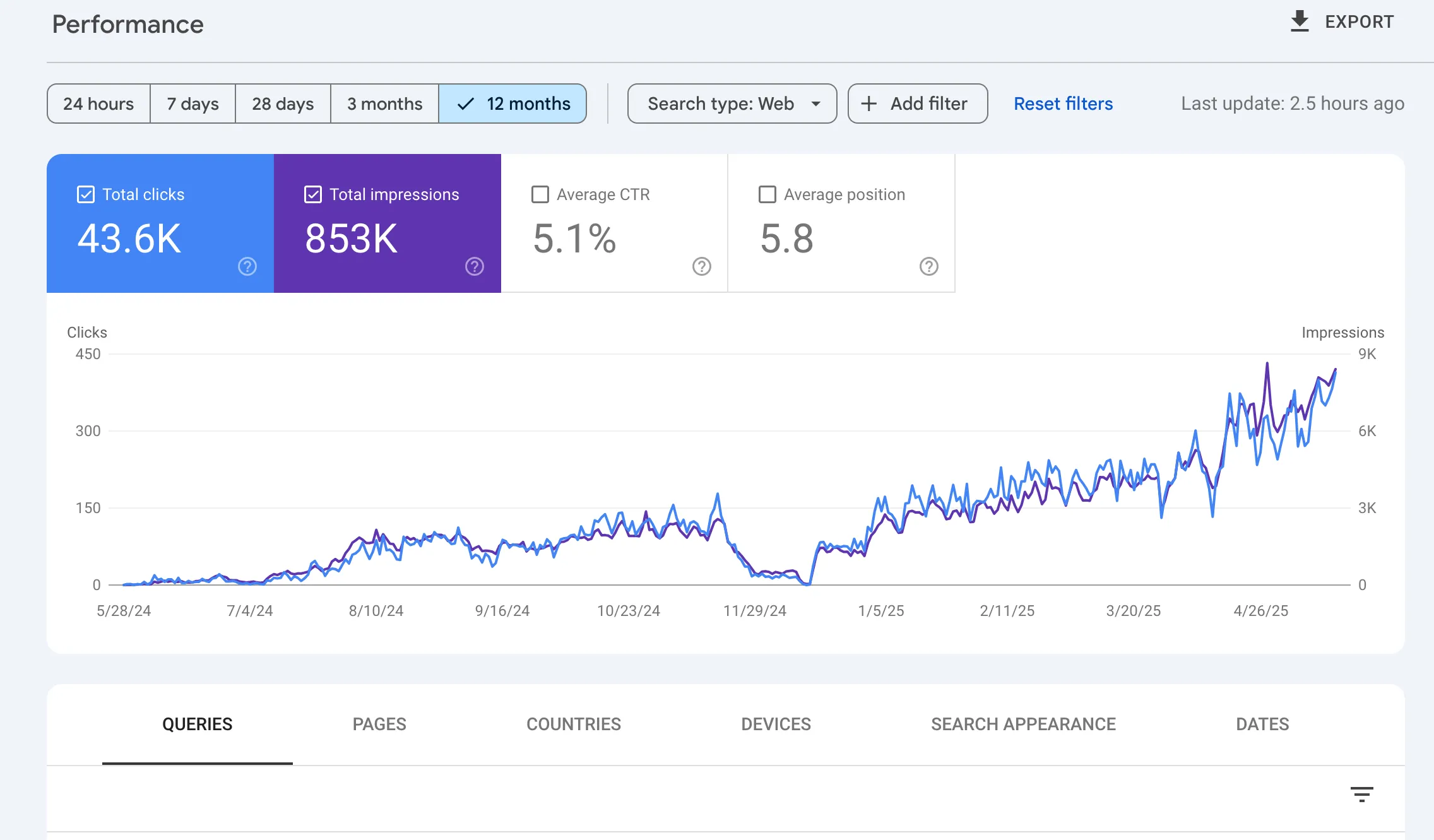Select the 3 months date range
Viewport: 1434px width, 840px height.
384,104
